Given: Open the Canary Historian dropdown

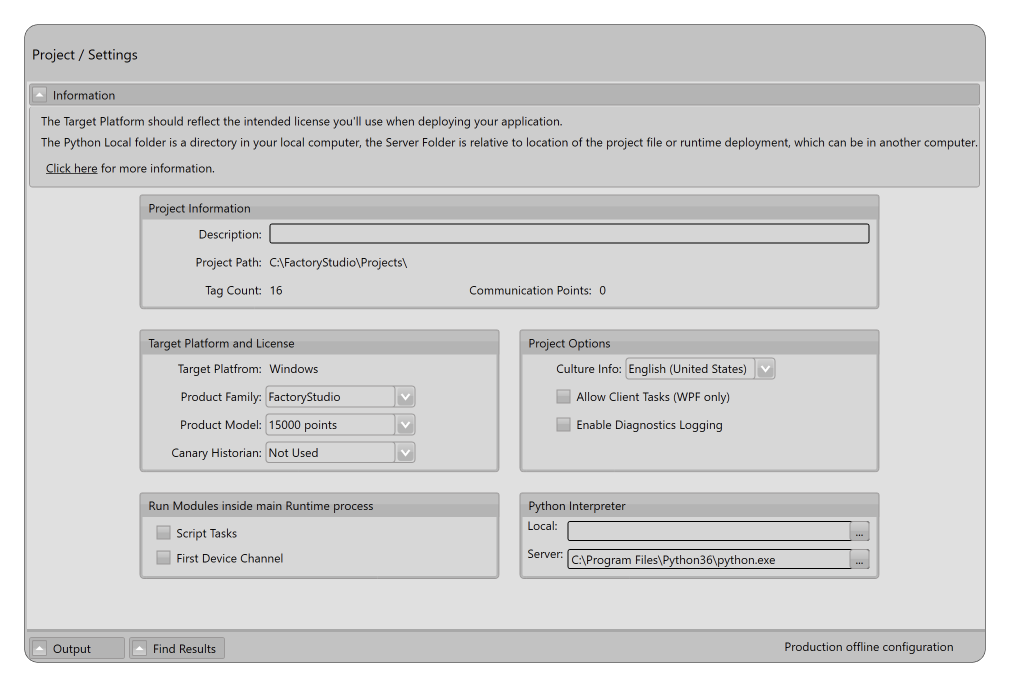Looking at the screenshot, I should point(404,453).
